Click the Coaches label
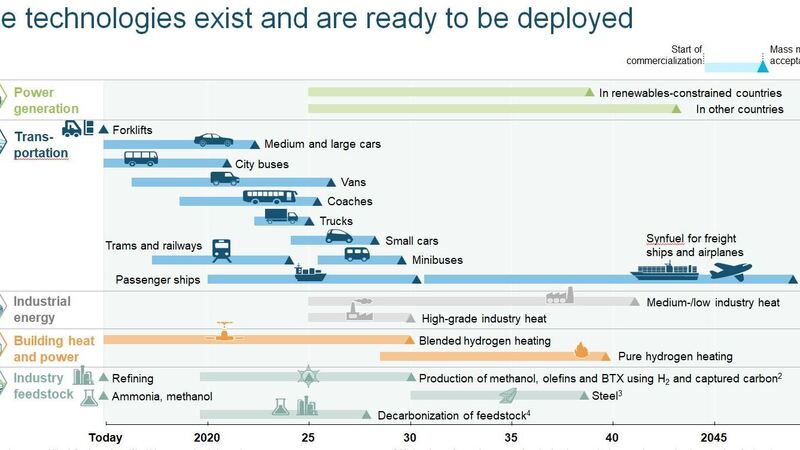Viewport: 800px width, 450px height. (349, 202)
